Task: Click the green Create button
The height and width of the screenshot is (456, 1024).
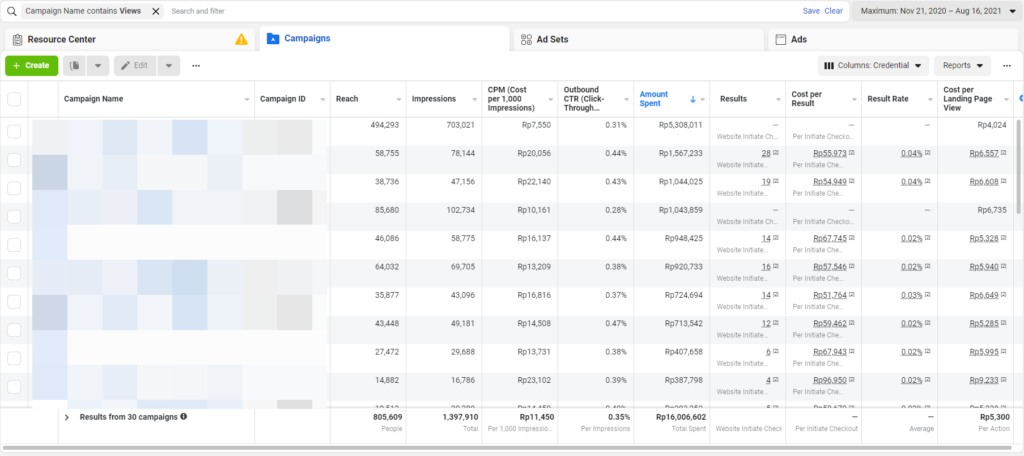Action: (x=31, y=65)
